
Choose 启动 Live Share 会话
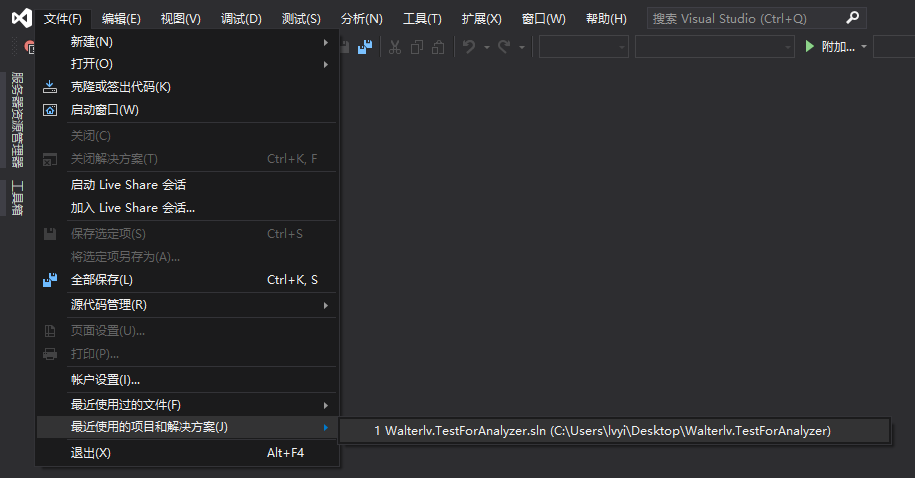pyautogui.click(x=187, y=185)
